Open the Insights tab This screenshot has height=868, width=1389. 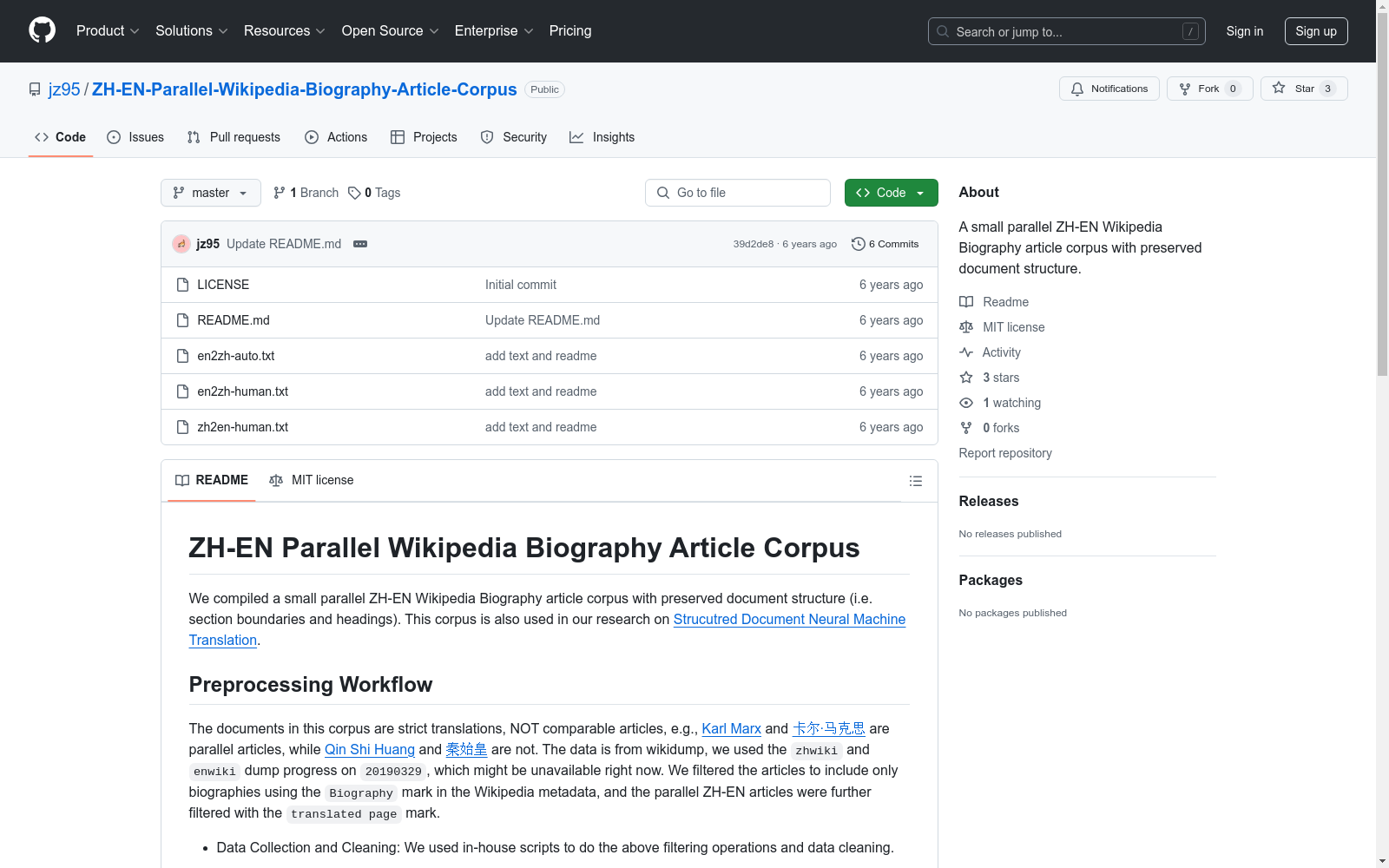tap(602, 137)
